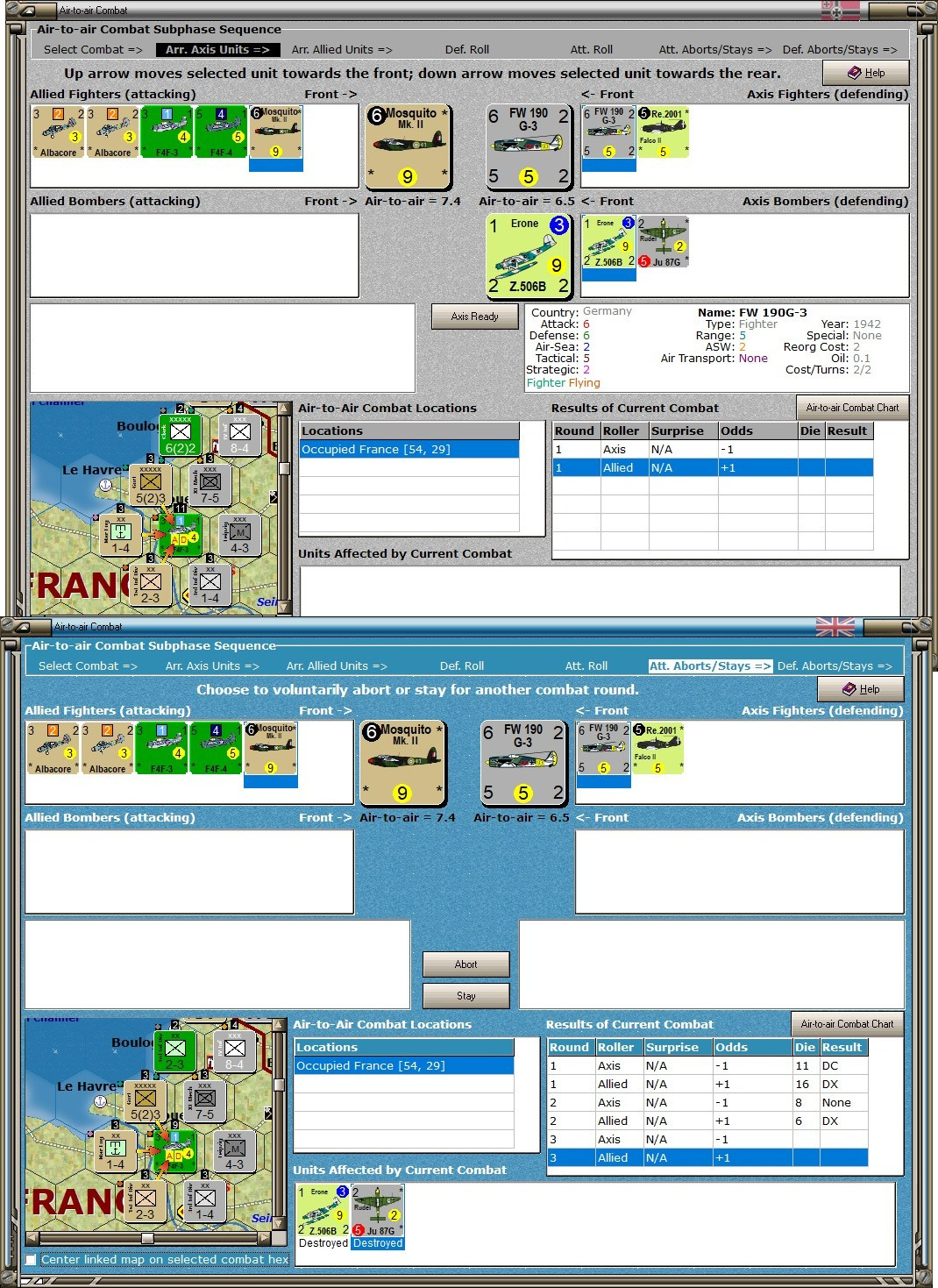Select Att. Aborts/Stays step in lower window
The height and width of the screenshot is (1288, 938).
(x=710, y=666)
